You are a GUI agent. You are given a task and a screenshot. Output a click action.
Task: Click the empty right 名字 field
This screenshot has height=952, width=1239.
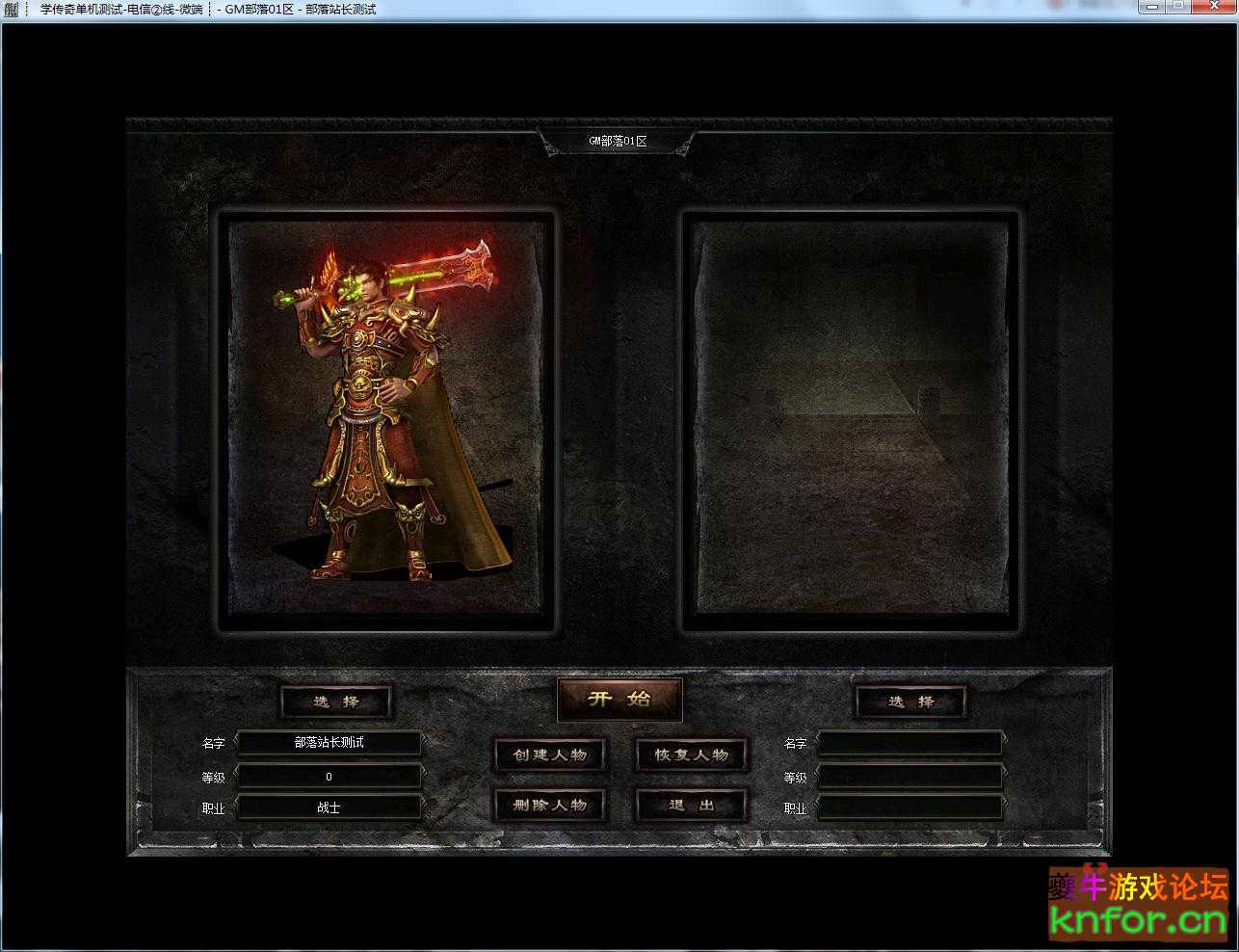910,743
